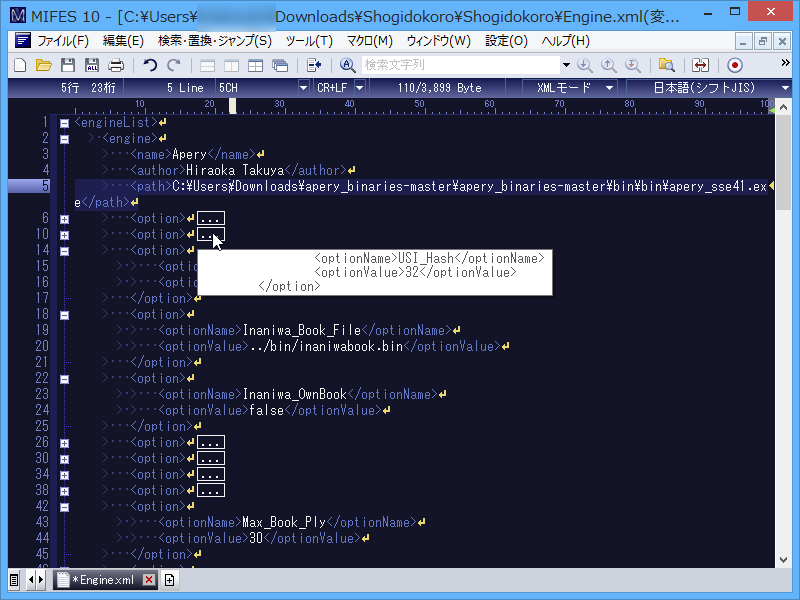The image size is (800, 600).
Task: Expand the folded option on line 6
Action: 64,219
